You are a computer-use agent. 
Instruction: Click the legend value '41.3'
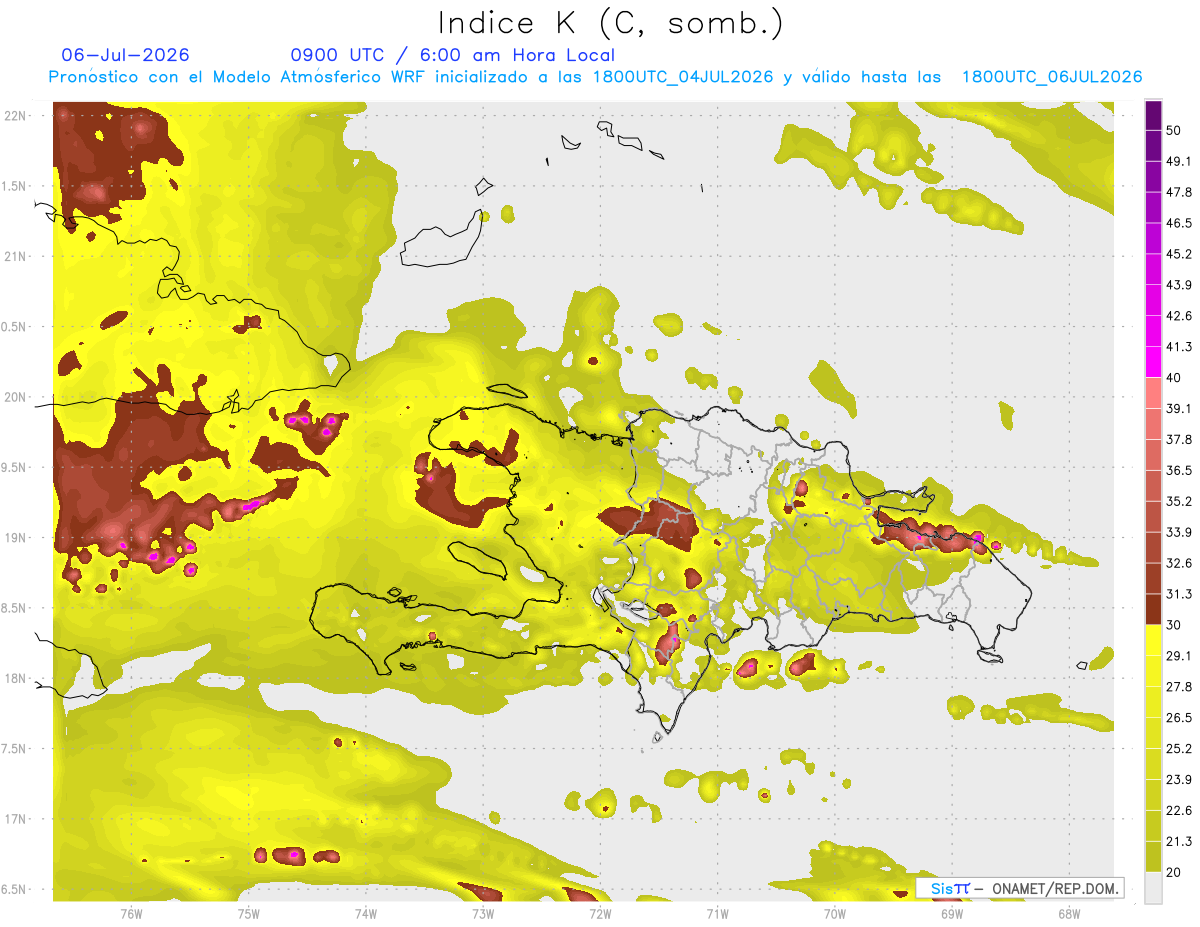click(1180, 347)
